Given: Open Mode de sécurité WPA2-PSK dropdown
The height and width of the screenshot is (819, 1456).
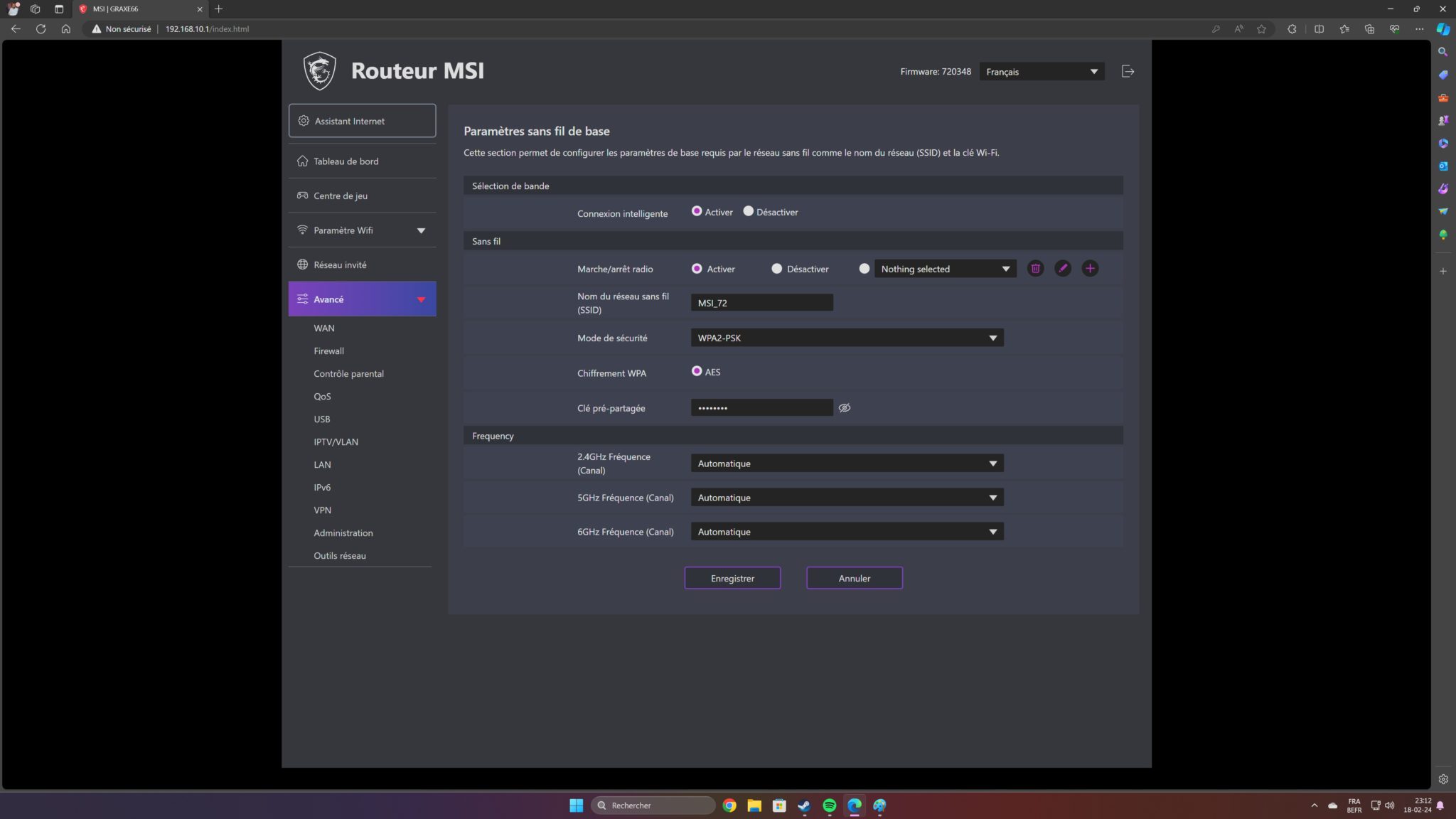Looking at the screenshot, I should [x=847, y=338].
